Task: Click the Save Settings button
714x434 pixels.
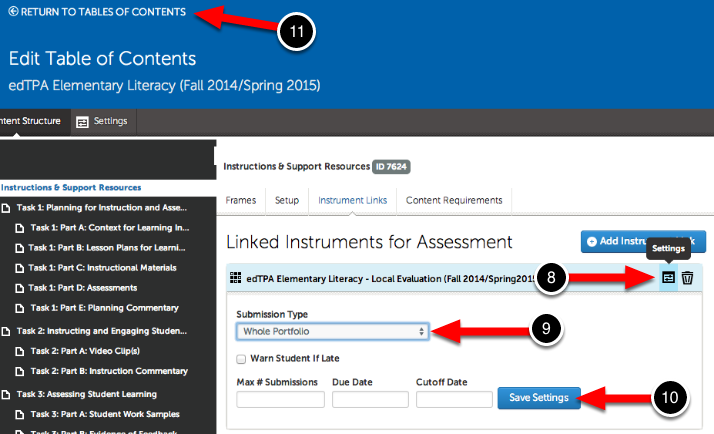Action: coord(539,398)
